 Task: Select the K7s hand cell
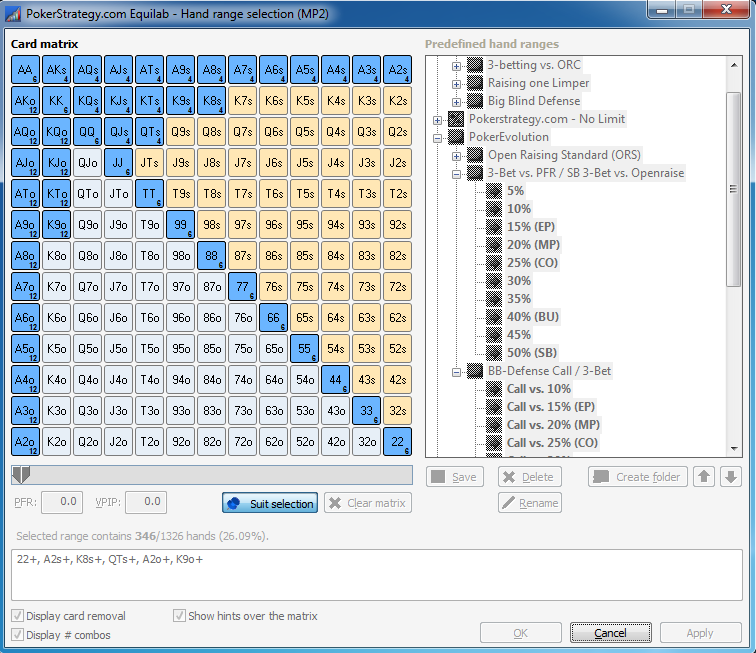click(243, 101)
